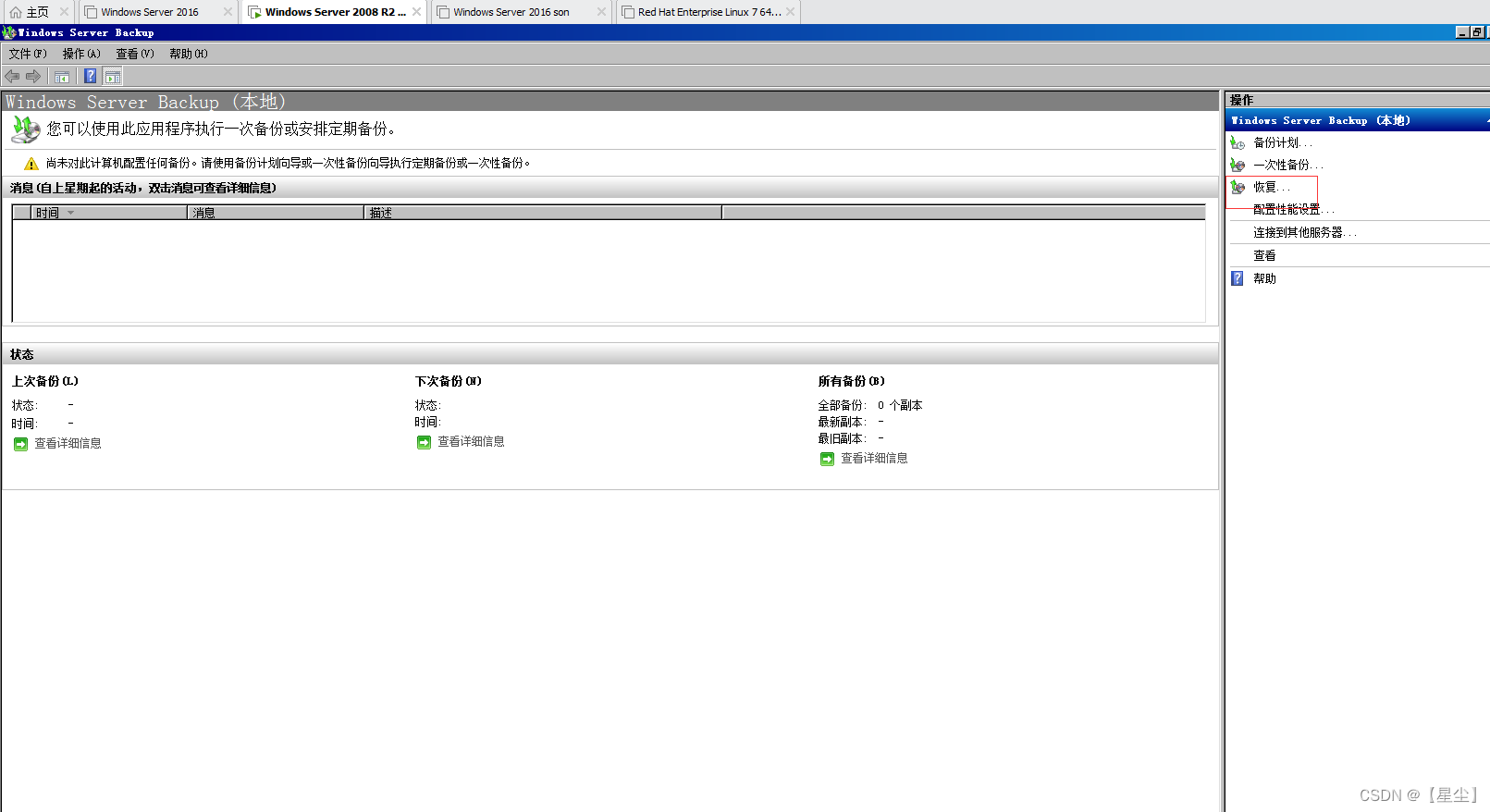Open the 查看(V) menu
The height and width of the screenshot is (812, 1490).
(x=135, y=54)
